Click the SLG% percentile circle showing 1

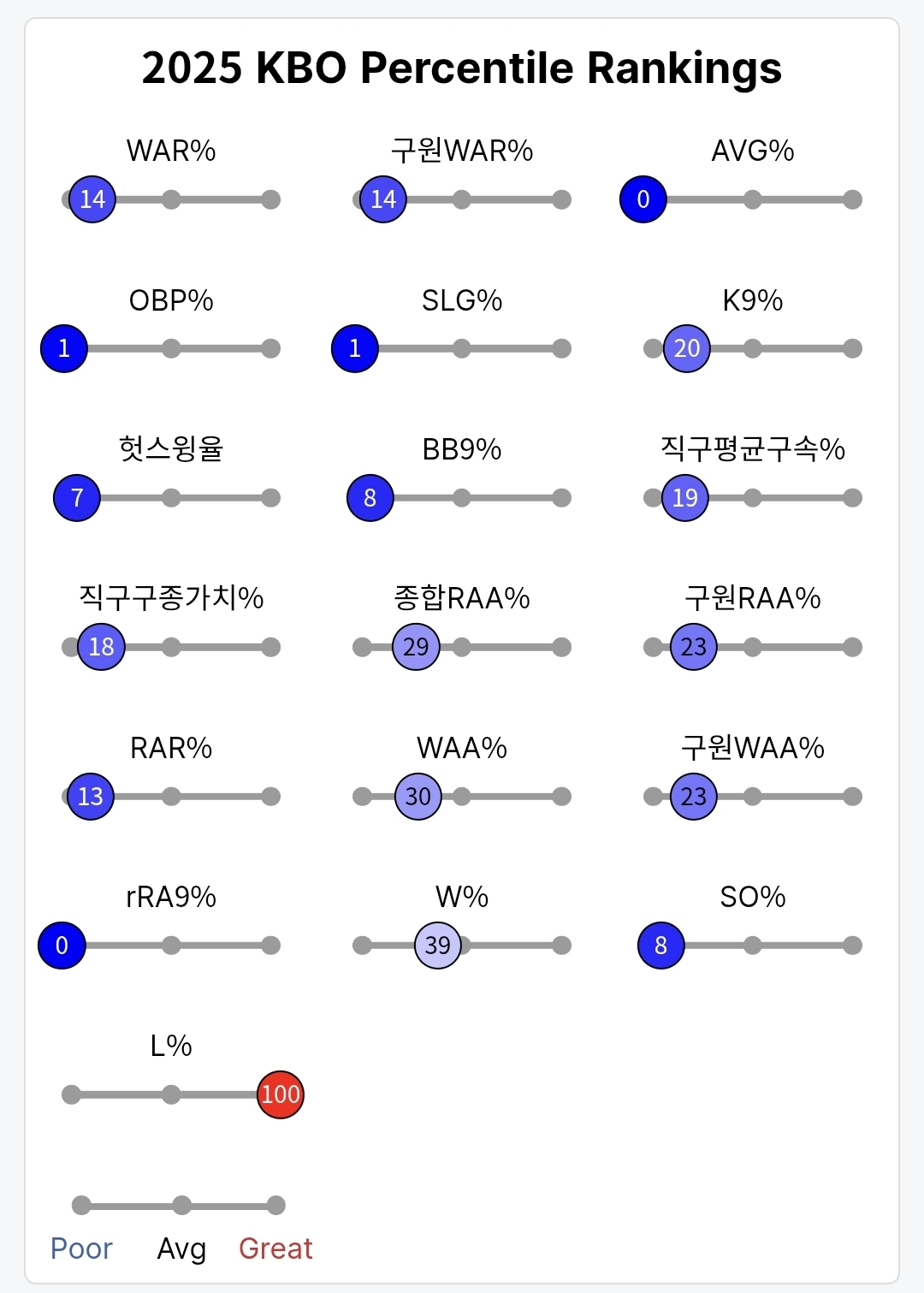(x=355, y=348)
